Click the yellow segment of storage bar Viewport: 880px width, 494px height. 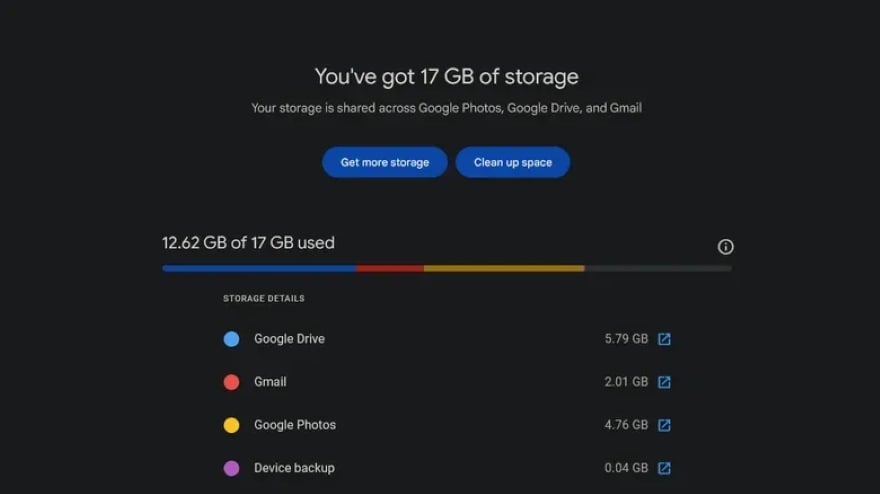504,268
